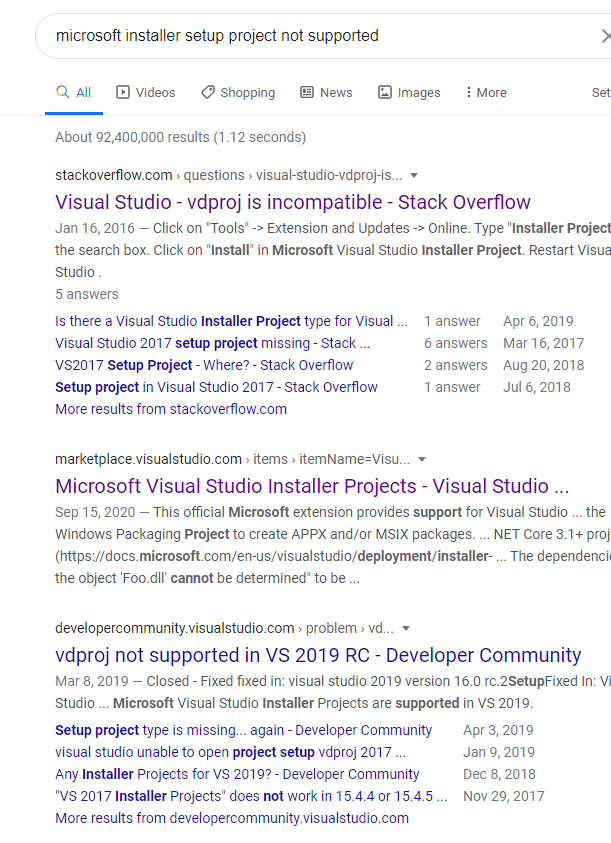The width and height of the screenshot is (611, 843).
Task: Switch to the News tab
Action: click(326, 92)
